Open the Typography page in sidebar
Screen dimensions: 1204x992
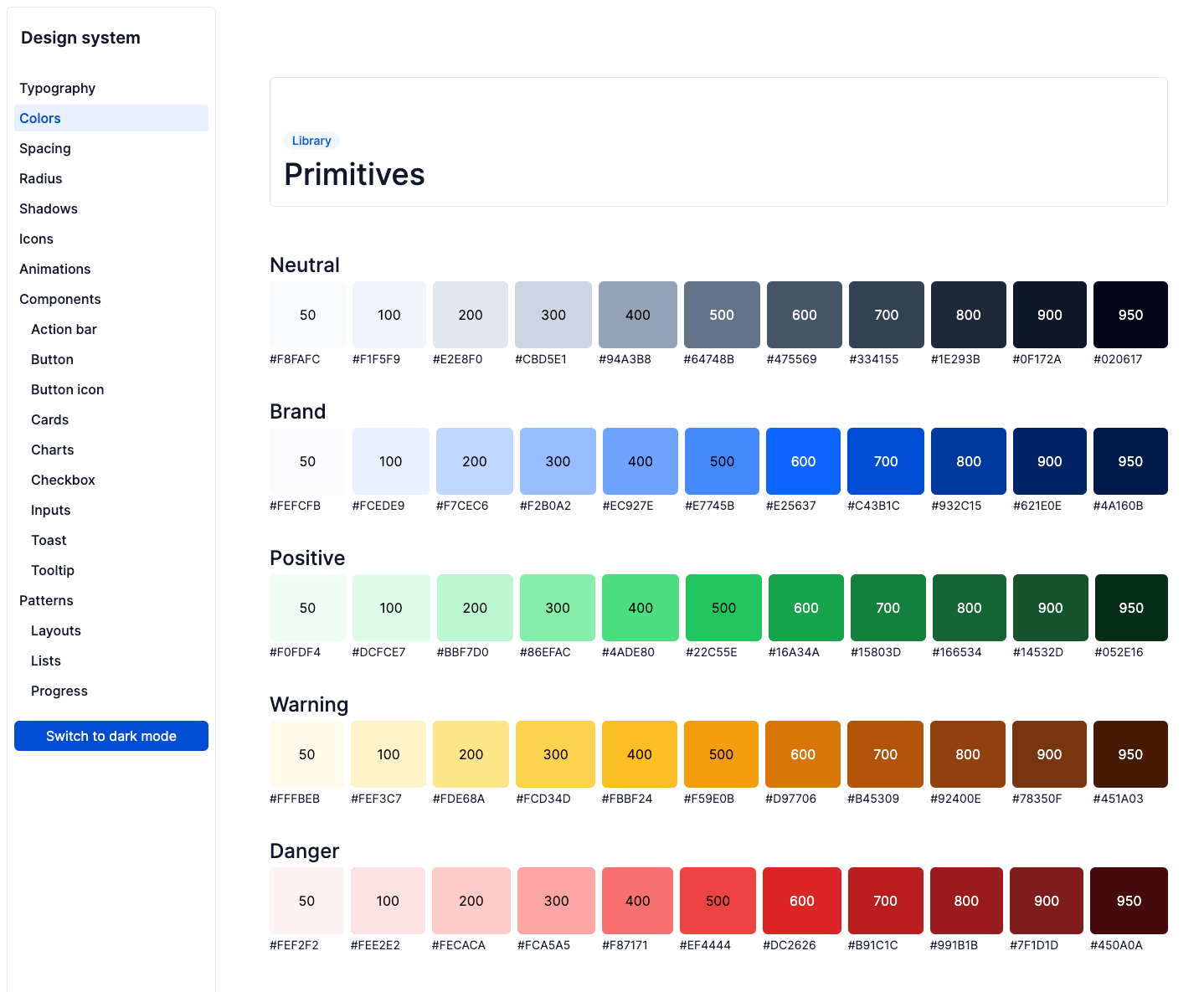[57, 88]
